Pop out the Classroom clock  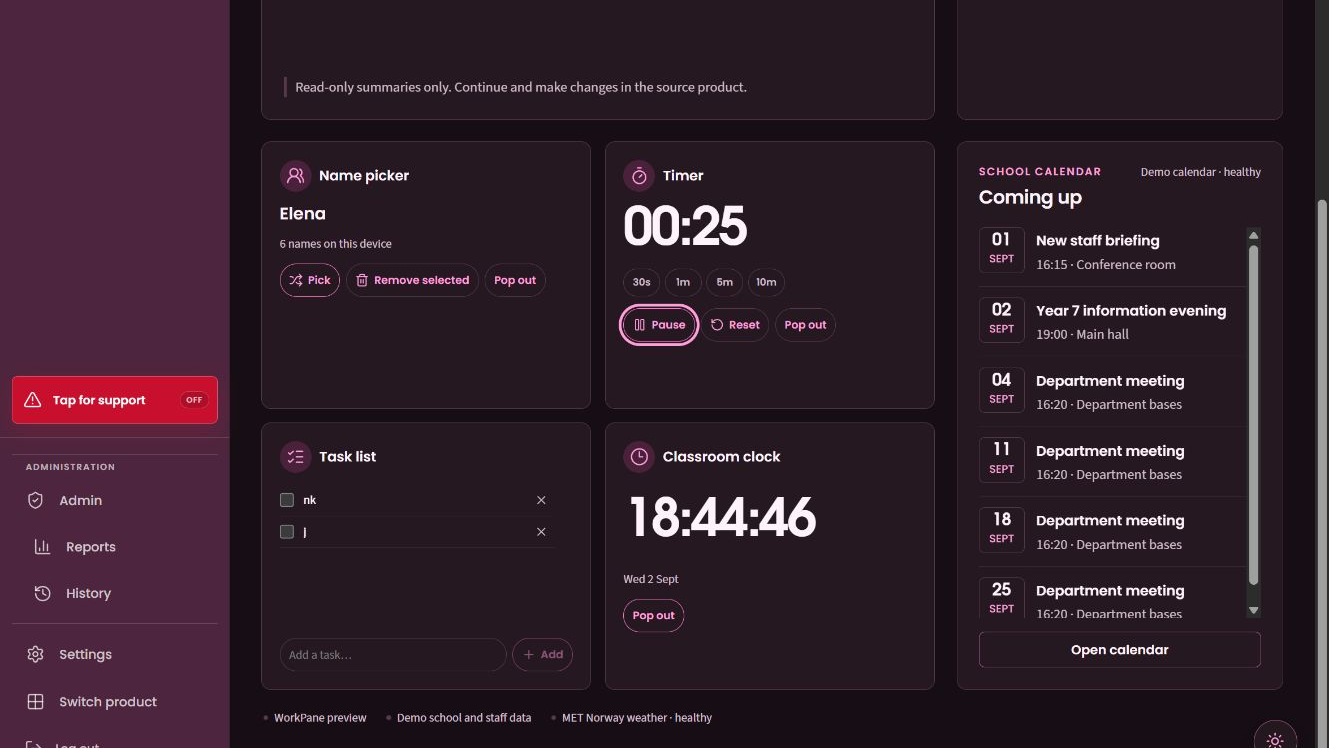coord(653,616)
